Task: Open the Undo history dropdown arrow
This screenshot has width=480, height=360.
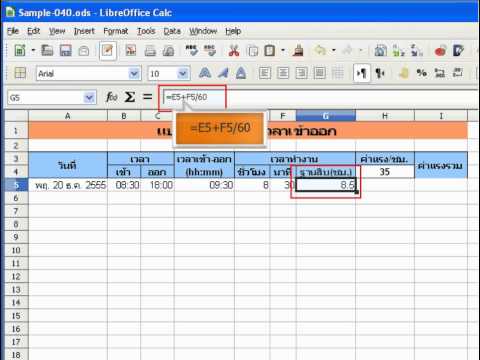Action: click(334, 51)
